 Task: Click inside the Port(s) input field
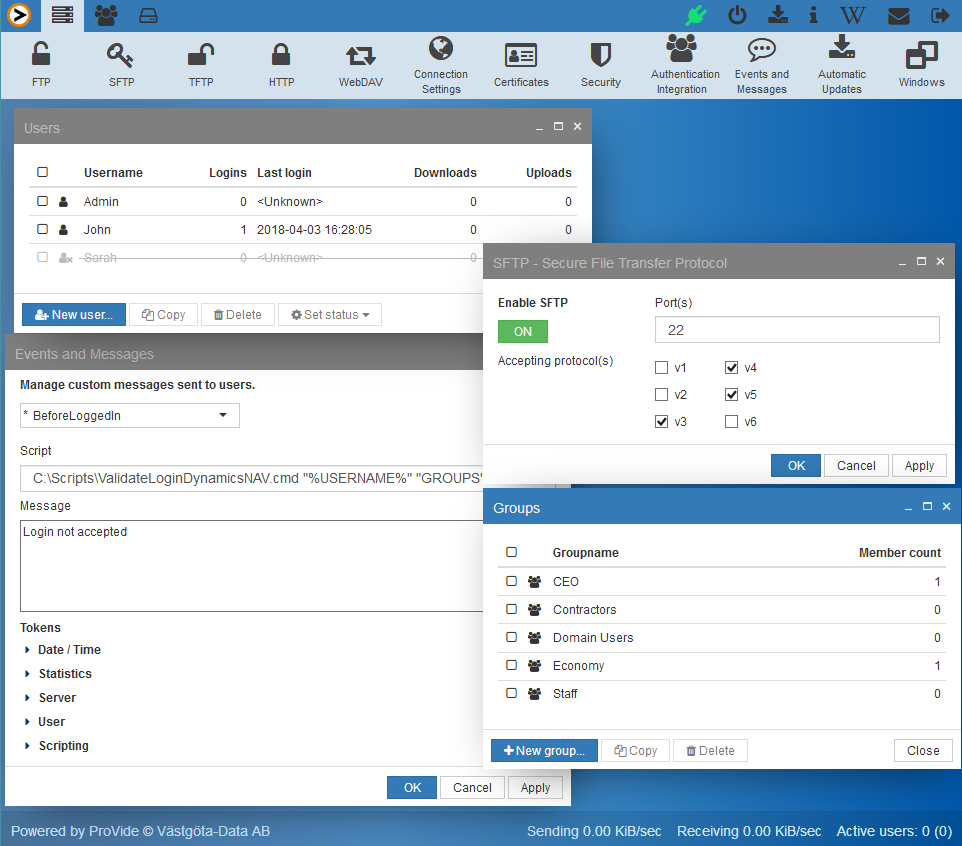coord(797,329)
